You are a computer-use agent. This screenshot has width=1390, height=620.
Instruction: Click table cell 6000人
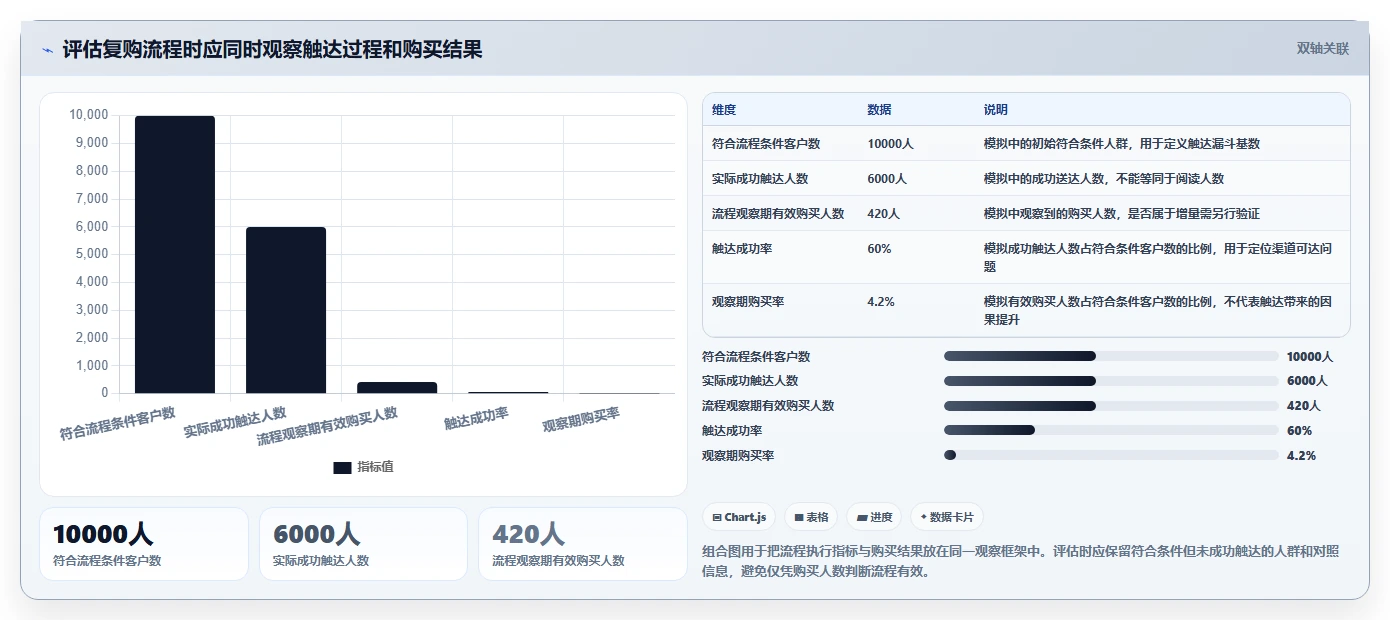[887, 179]
